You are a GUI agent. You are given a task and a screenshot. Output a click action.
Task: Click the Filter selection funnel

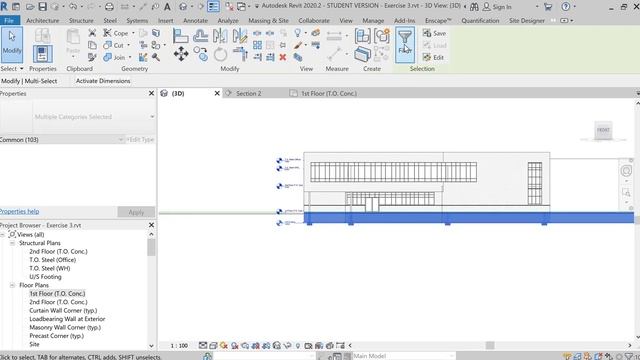tap(405, 44)
